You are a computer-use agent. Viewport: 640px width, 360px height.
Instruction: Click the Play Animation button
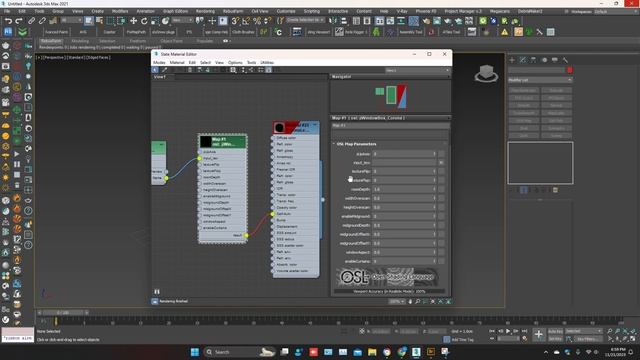pos(508,331)
